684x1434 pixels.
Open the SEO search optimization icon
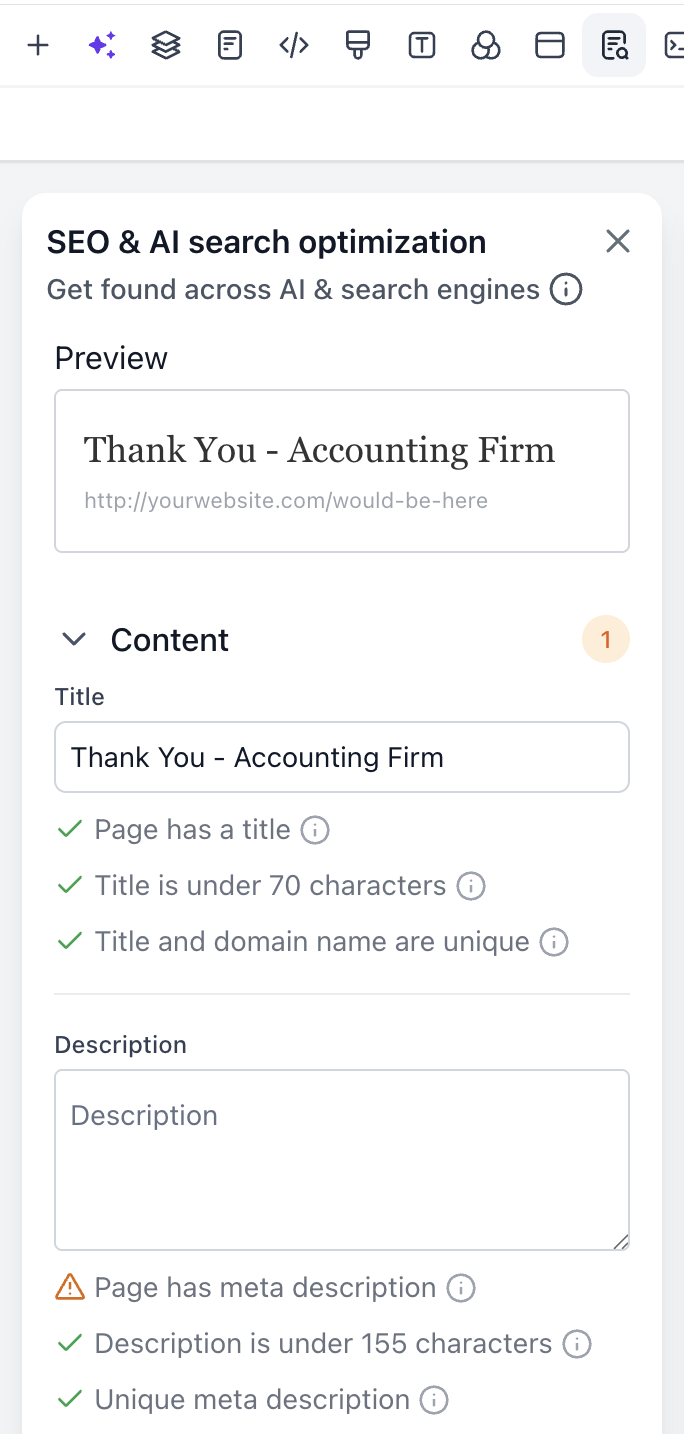pyautogui.click(x=613, y=45)
